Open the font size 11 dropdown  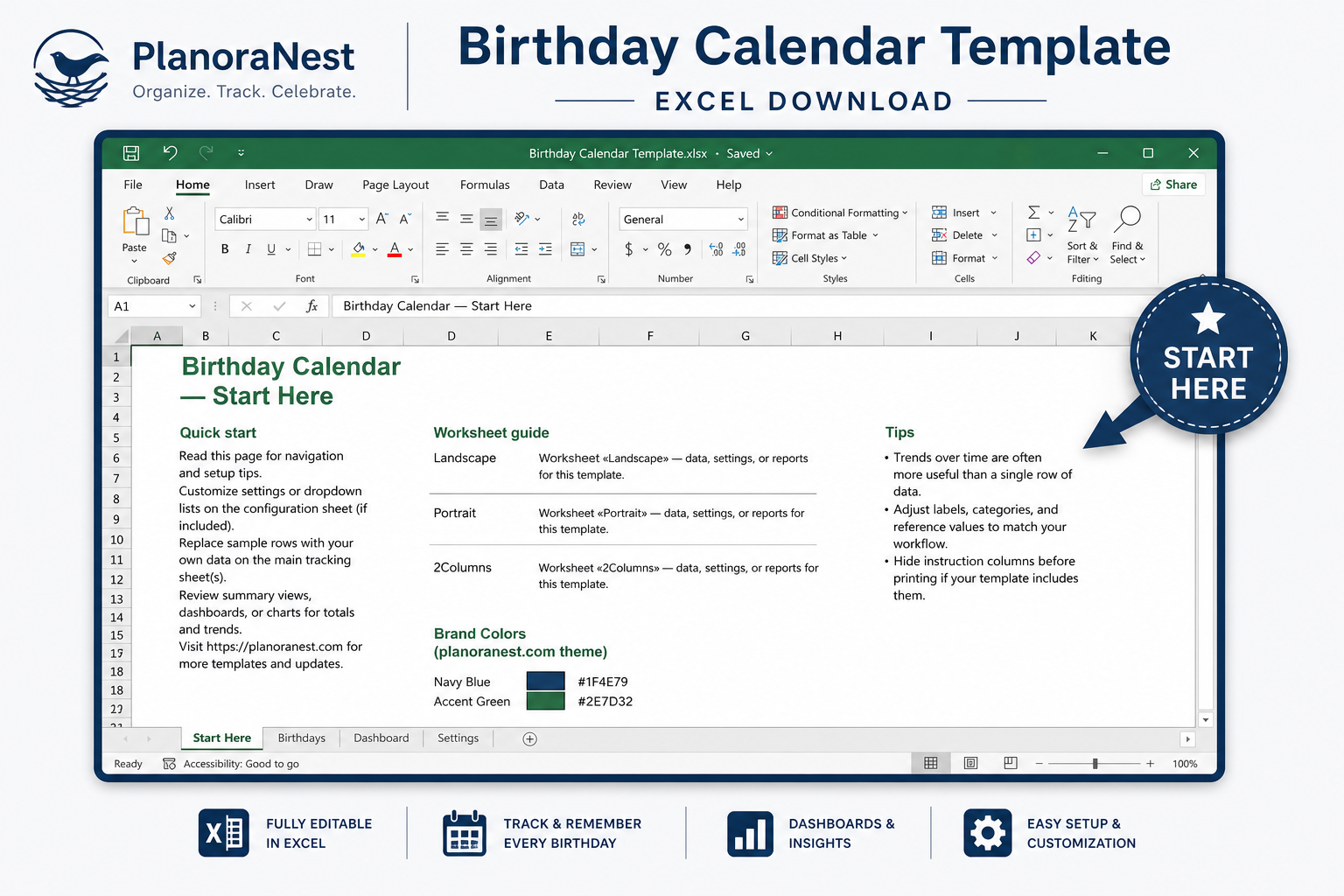(x=361, y=220)
